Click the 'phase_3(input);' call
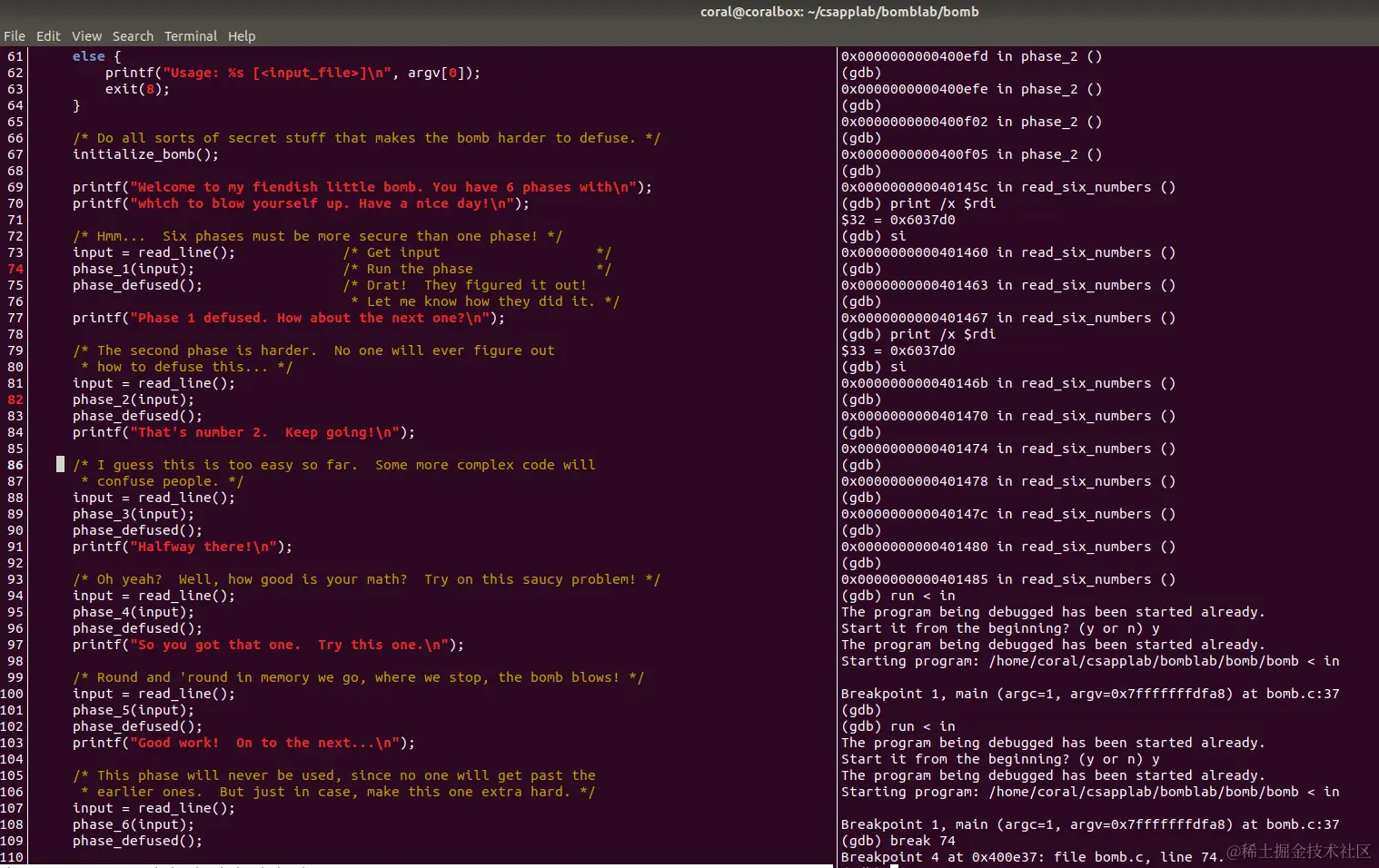This screenshot has height=868, width=1379. (x=134, y=514)
